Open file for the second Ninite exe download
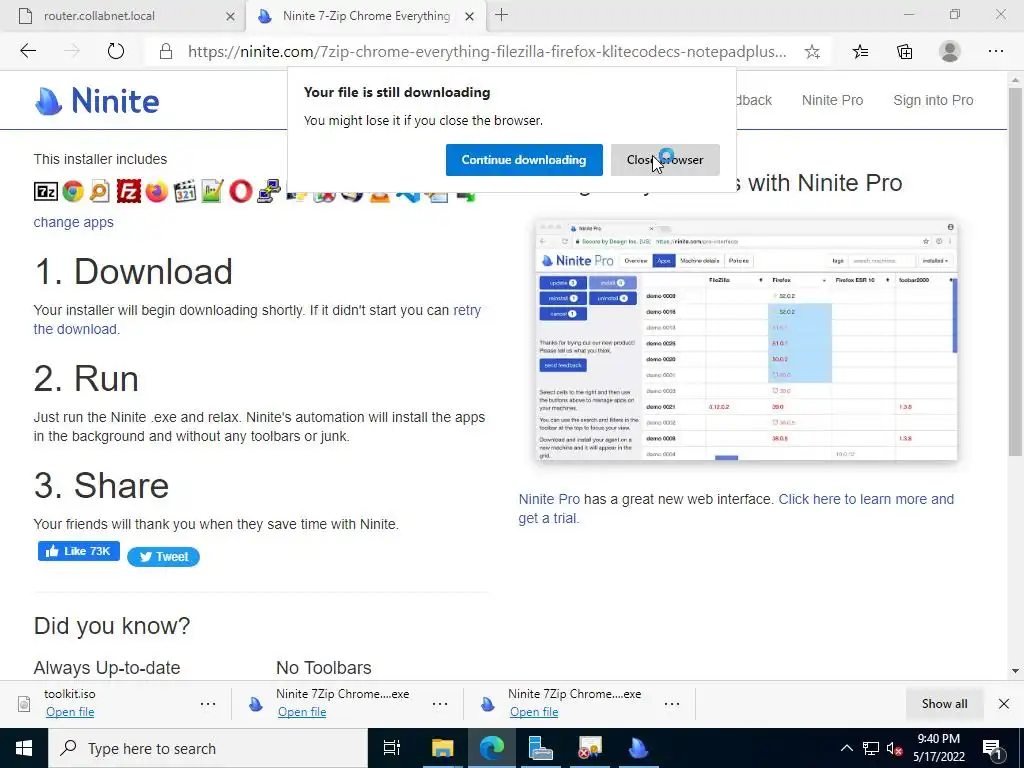 (534, 712)
